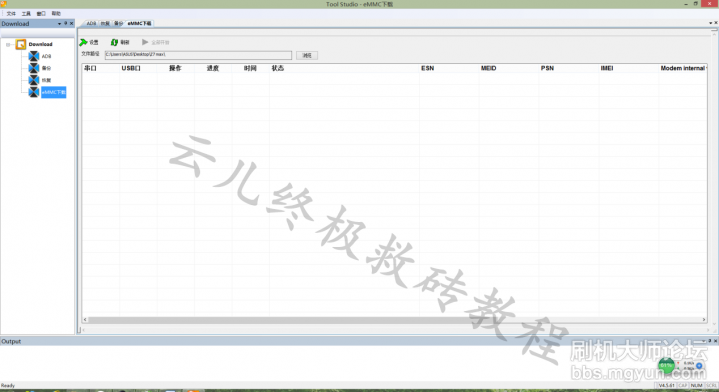
Task: Click the horizontal scrollbar of the device table
Action: pyautogui.click(x=394, y=320)
